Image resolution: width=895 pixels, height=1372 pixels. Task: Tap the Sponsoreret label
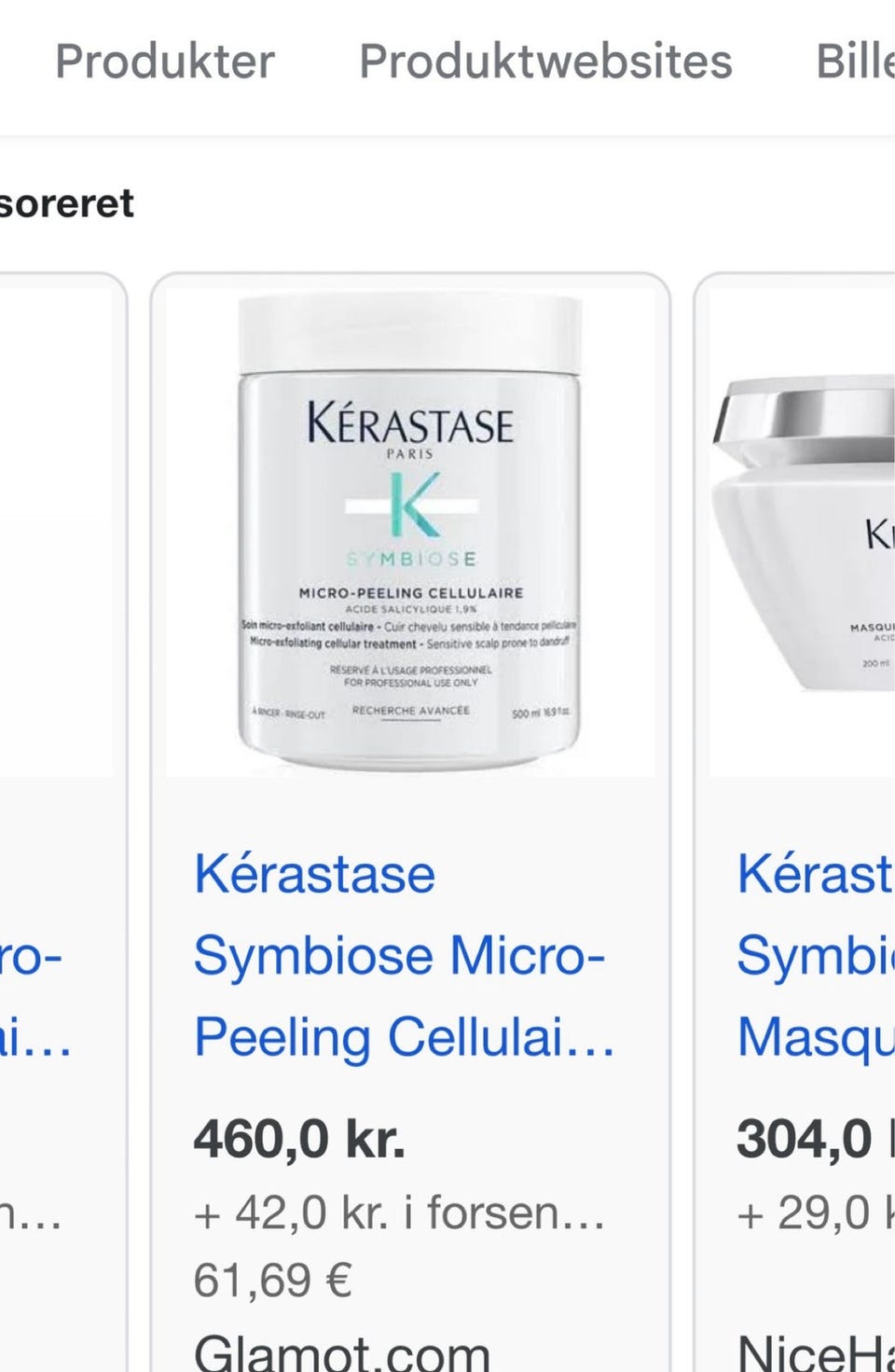[66, 203]
